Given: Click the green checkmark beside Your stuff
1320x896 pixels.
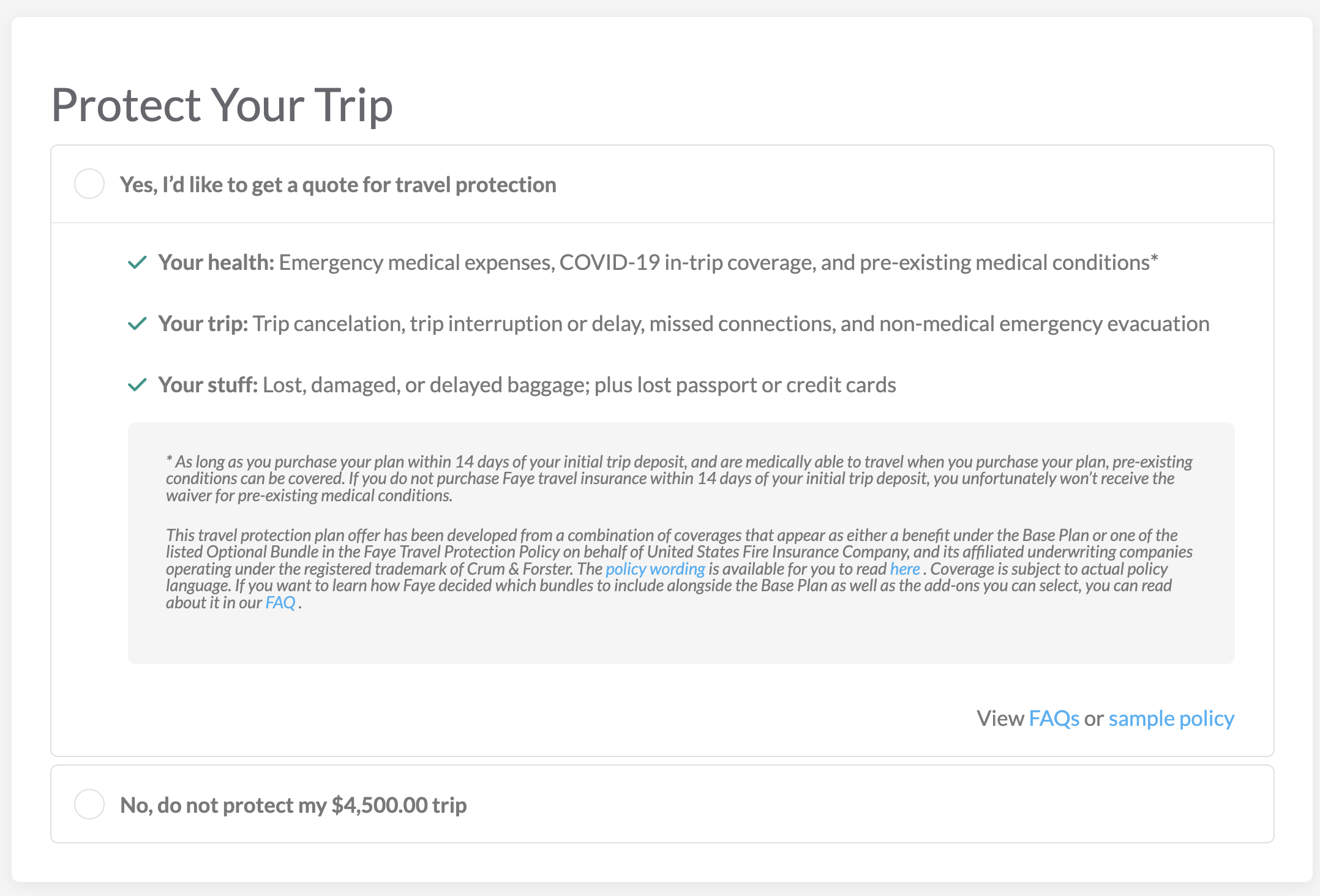Looking at the screenshot, I should (x=137, y=385).
